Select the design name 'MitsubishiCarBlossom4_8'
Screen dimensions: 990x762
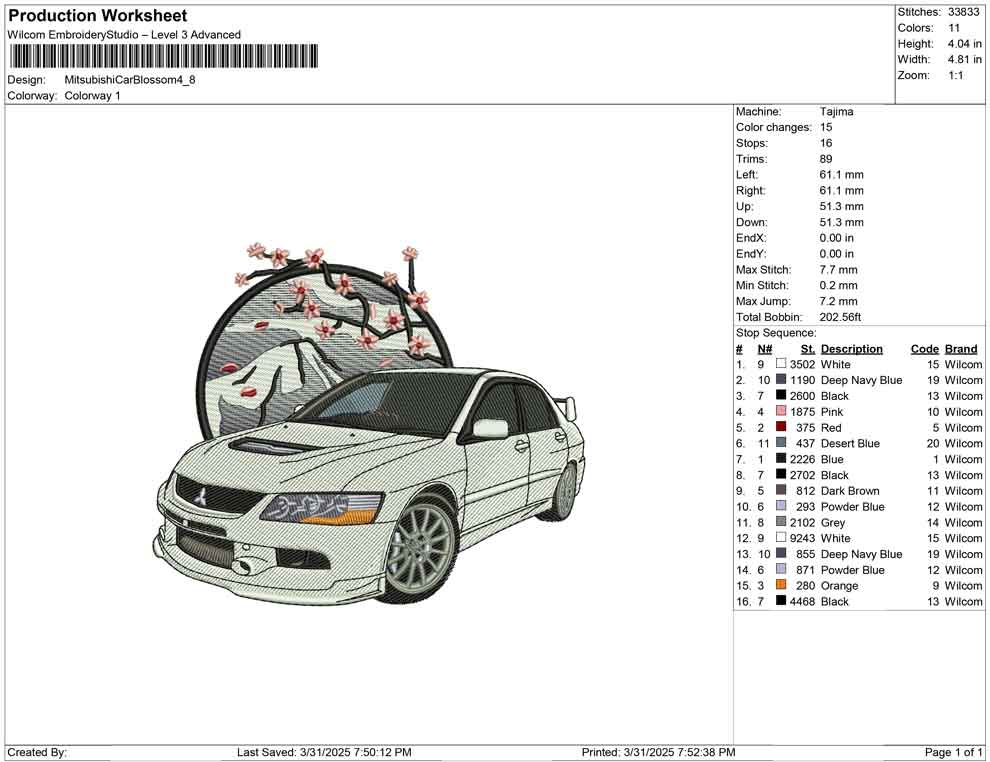tap(130, 80)
